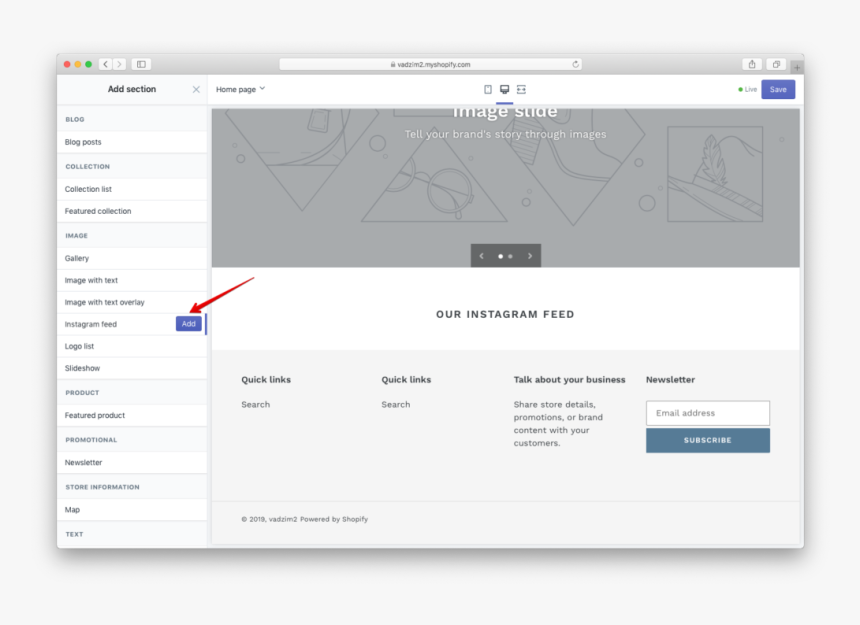Switch to fullscreen preview icon

521,89
